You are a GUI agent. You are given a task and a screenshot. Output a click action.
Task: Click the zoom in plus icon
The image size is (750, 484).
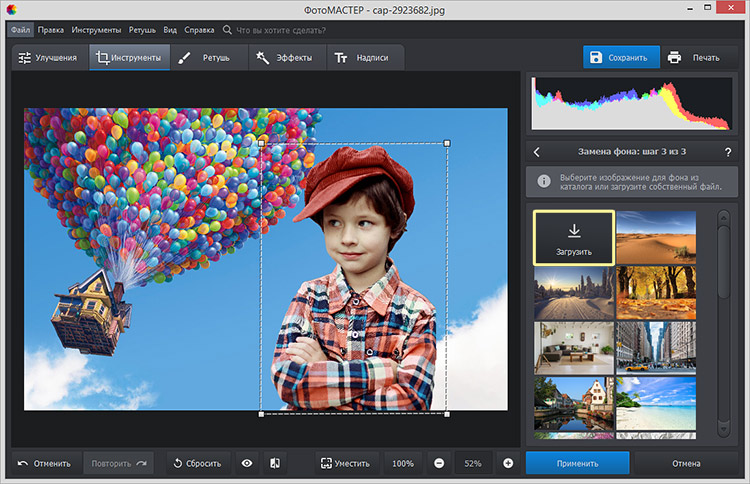(508, 463)
